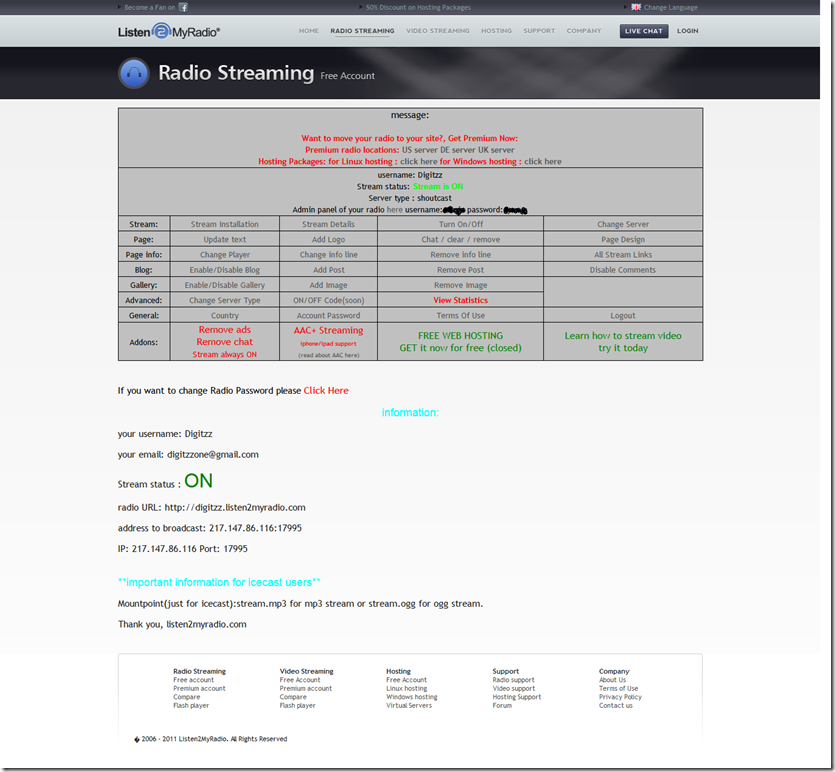Viewport: 835px width, 772px height.
Task: Click AAC+ Streaming addon link
Action: 329,331
